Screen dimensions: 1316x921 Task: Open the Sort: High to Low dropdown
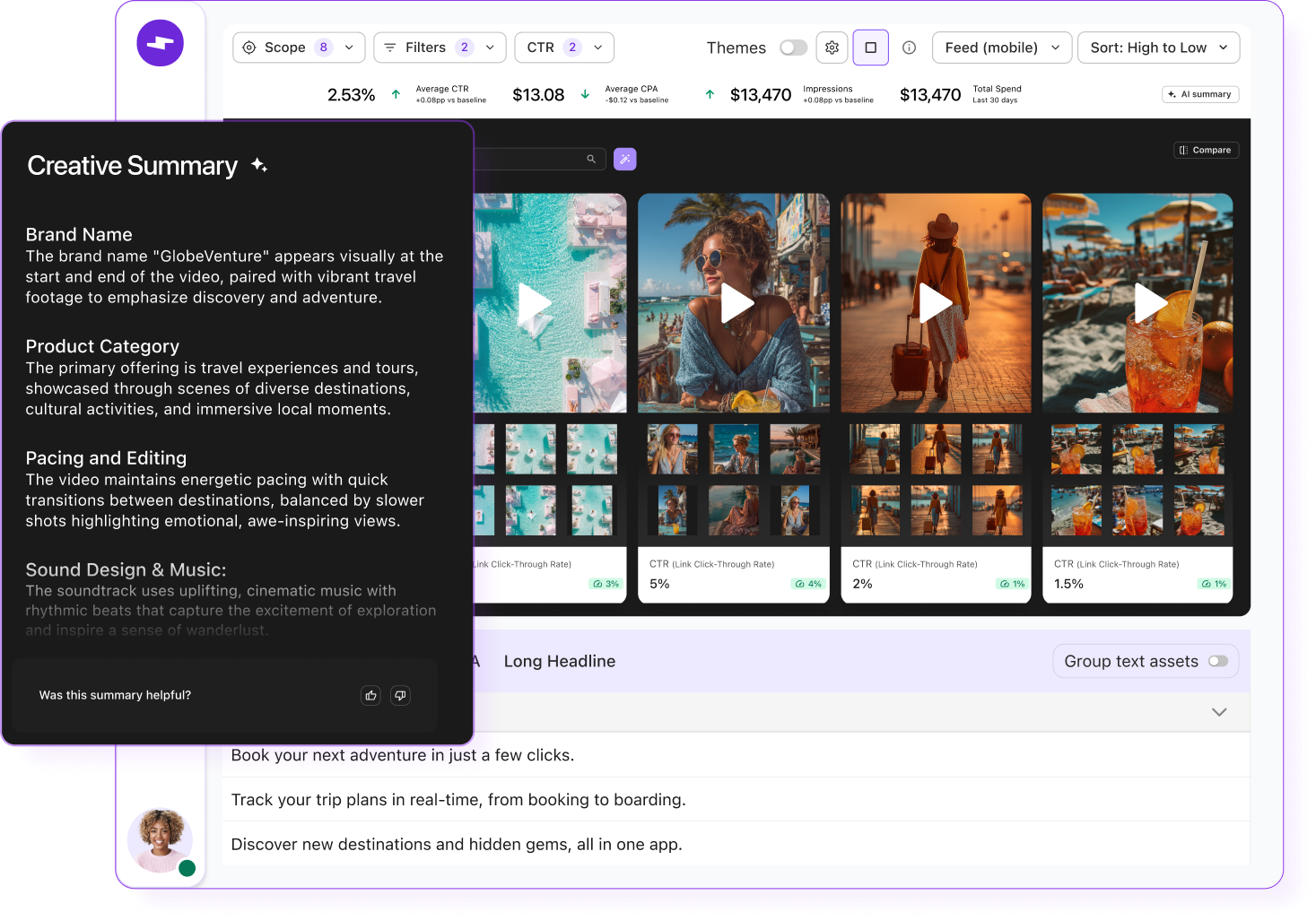(1159, 48)
